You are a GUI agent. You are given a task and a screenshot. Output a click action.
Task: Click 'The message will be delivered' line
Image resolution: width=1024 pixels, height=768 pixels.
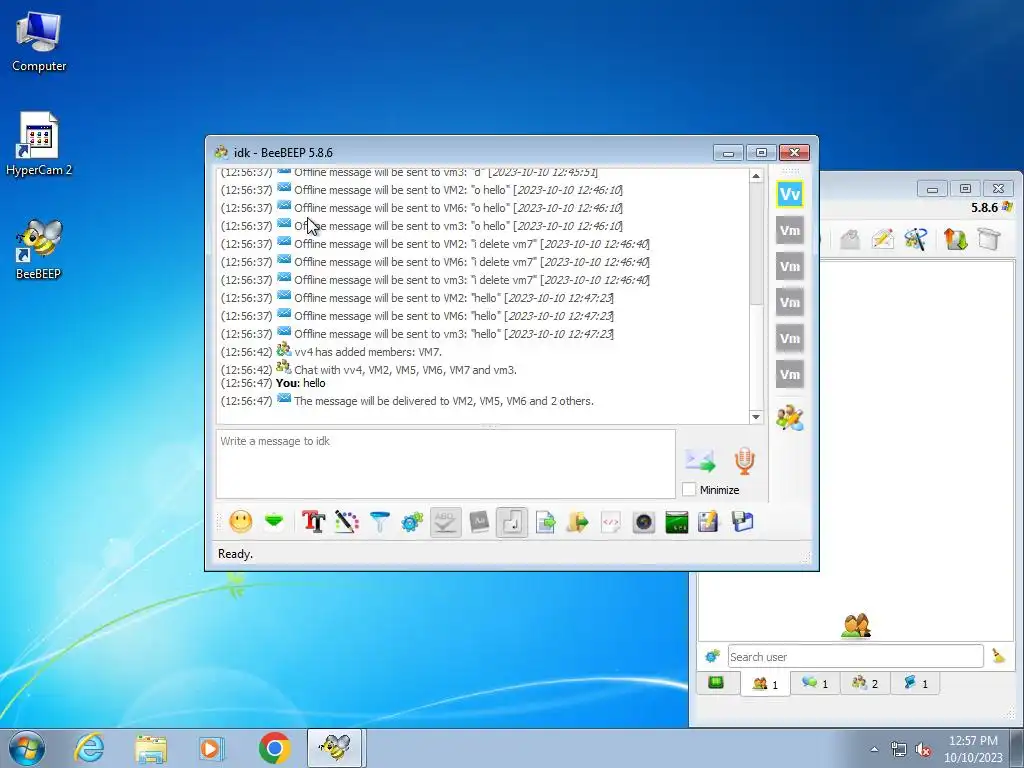tap(443, 401)
